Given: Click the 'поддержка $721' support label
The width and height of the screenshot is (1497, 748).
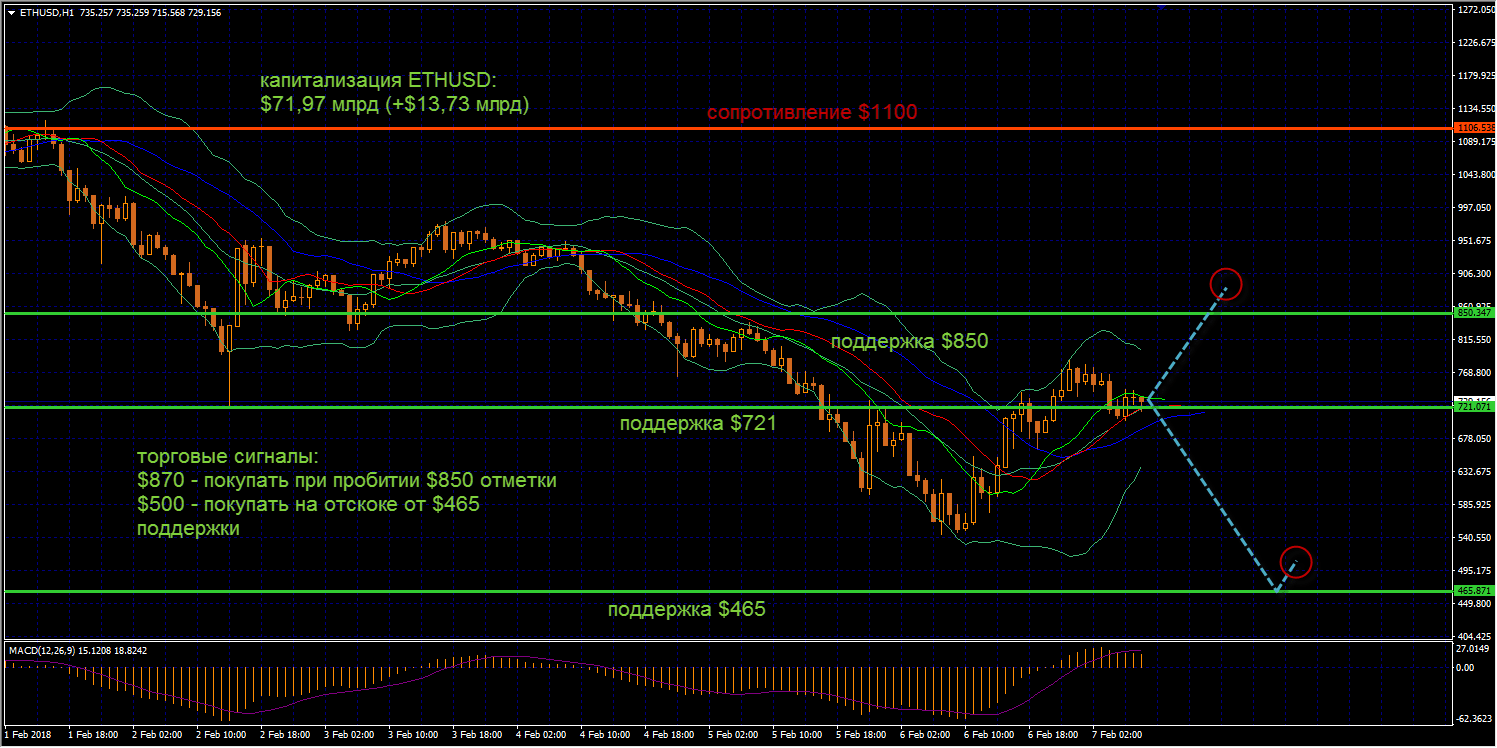Looking at the screenshot, I should click(697, 424).
